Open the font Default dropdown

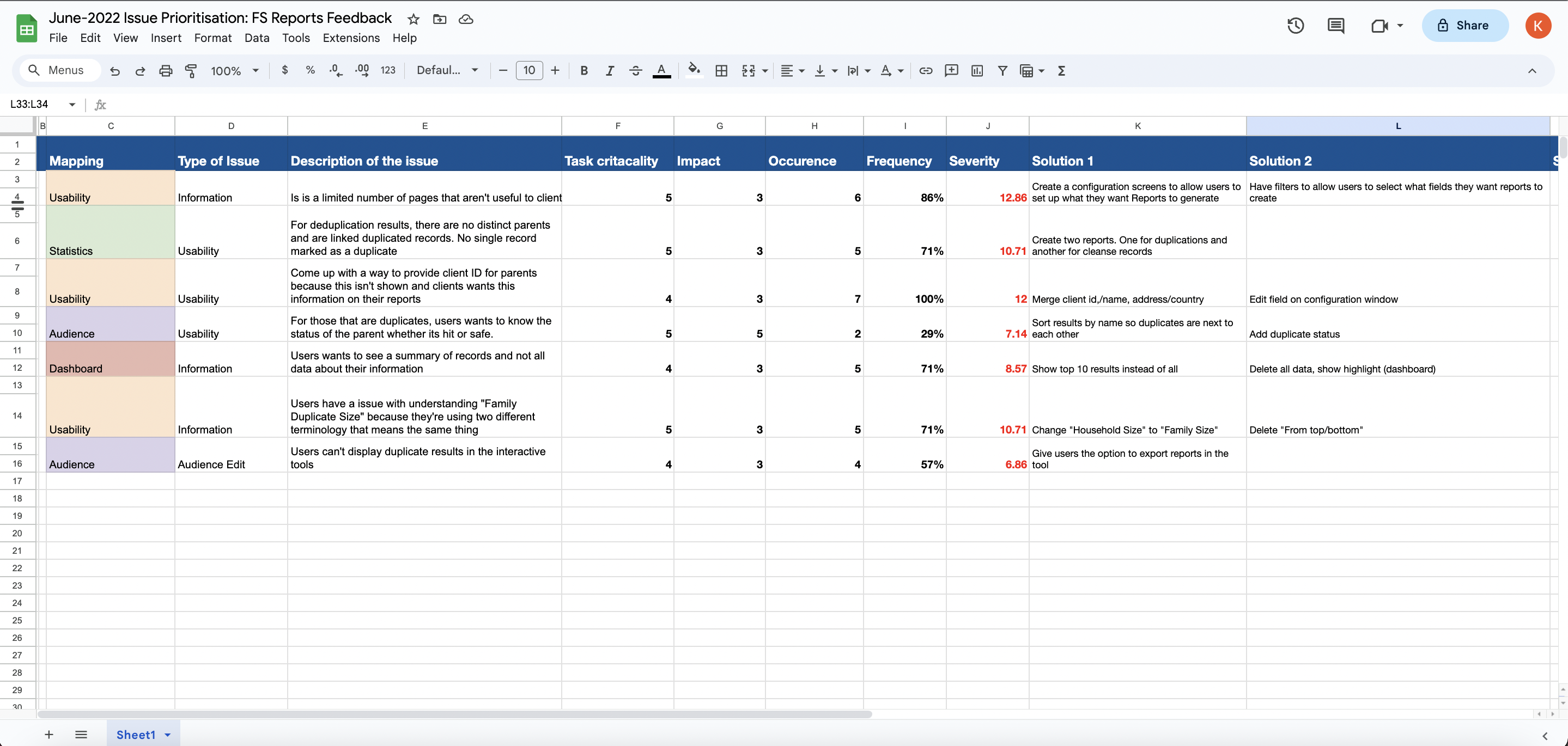coord(447,71)
